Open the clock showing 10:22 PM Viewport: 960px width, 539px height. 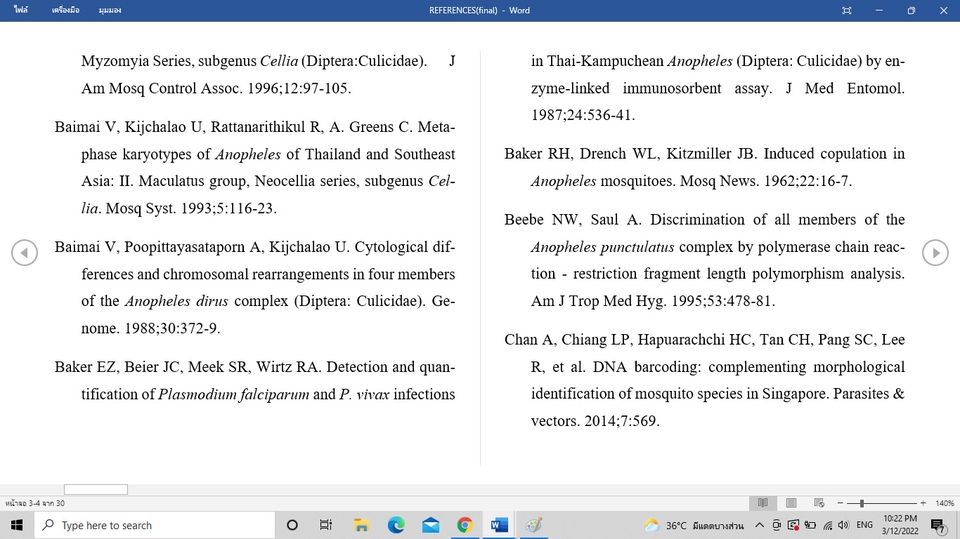(900, 525)
